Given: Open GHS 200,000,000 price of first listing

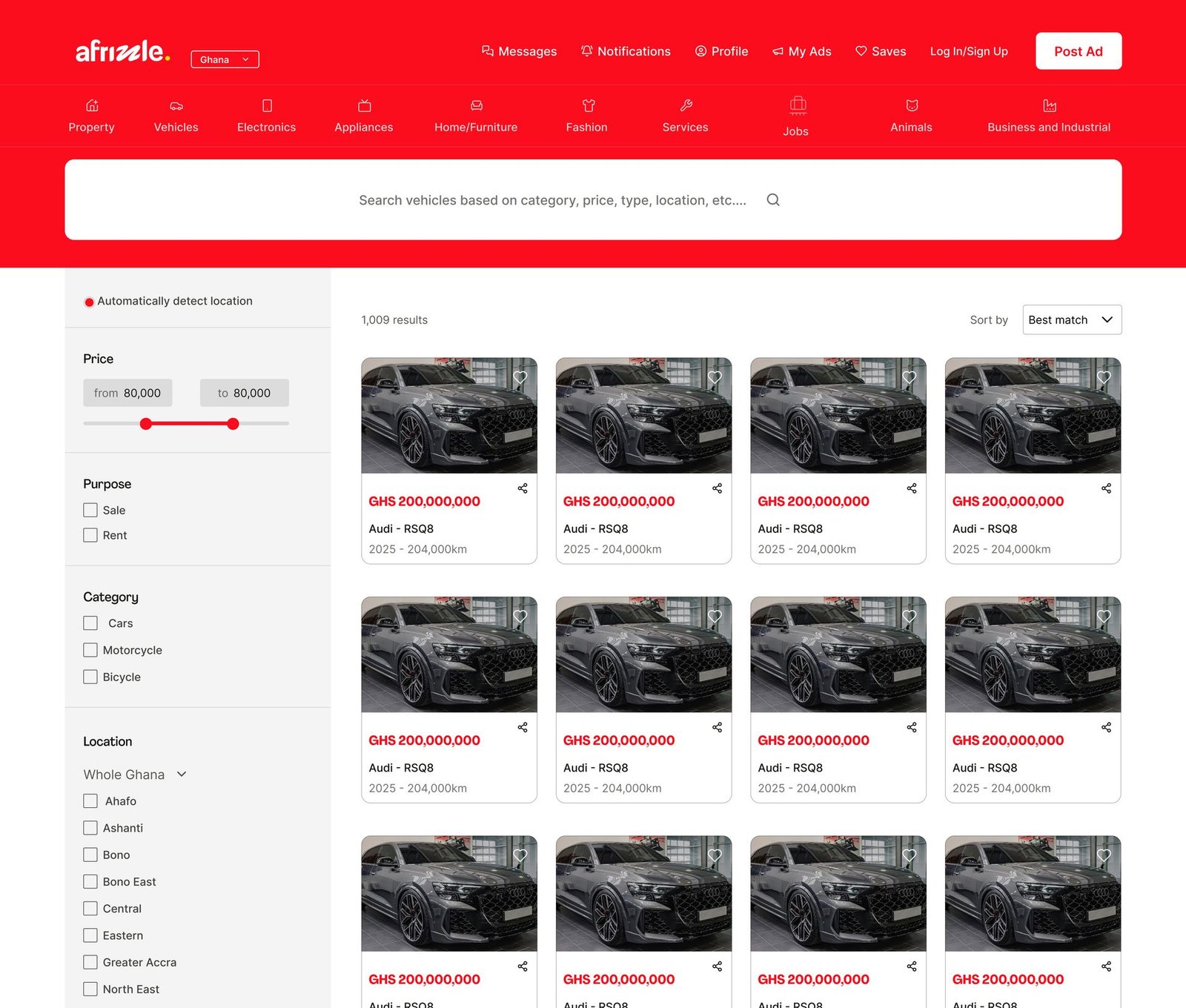Looking at the screenshot, I should (x=425, y=501).
